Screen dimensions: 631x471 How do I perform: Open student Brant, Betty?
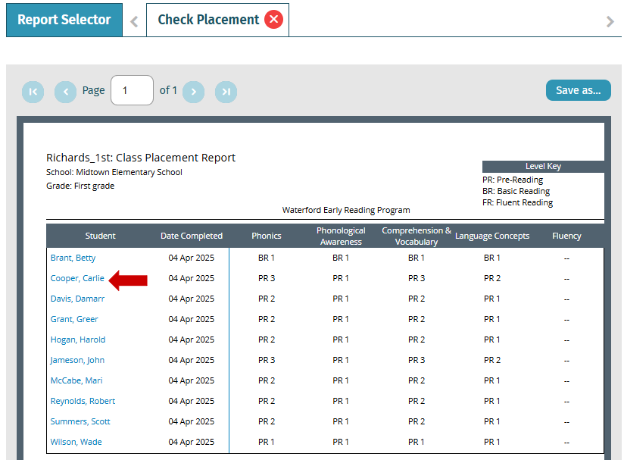[73, 258]
